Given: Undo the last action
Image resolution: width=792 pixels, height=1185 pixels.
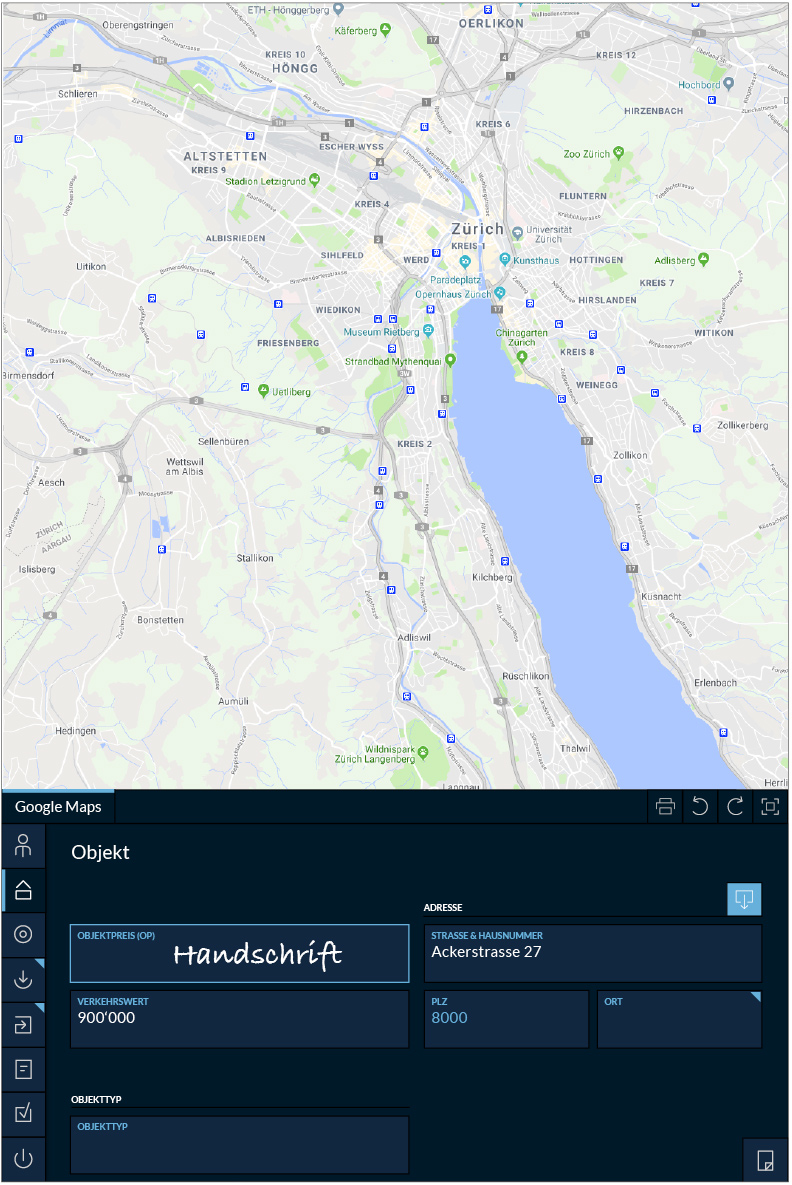Looking at the screenshot, I should pos(700,807).
